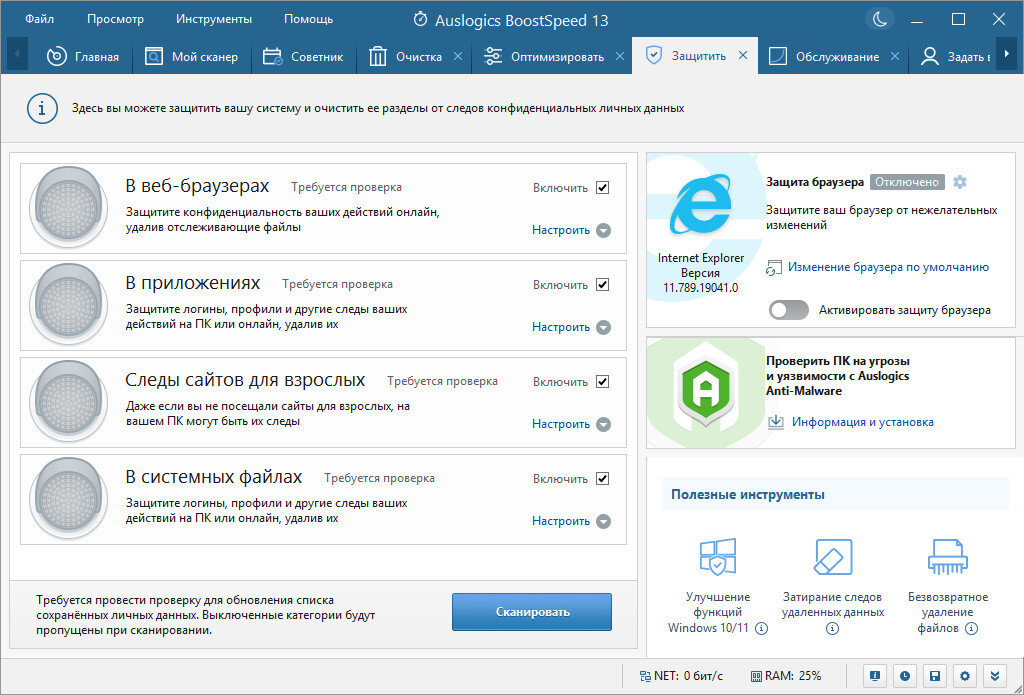Click the В приложениях radar icon
Screen dimensions: 1024x695
[x=69, y=305]
